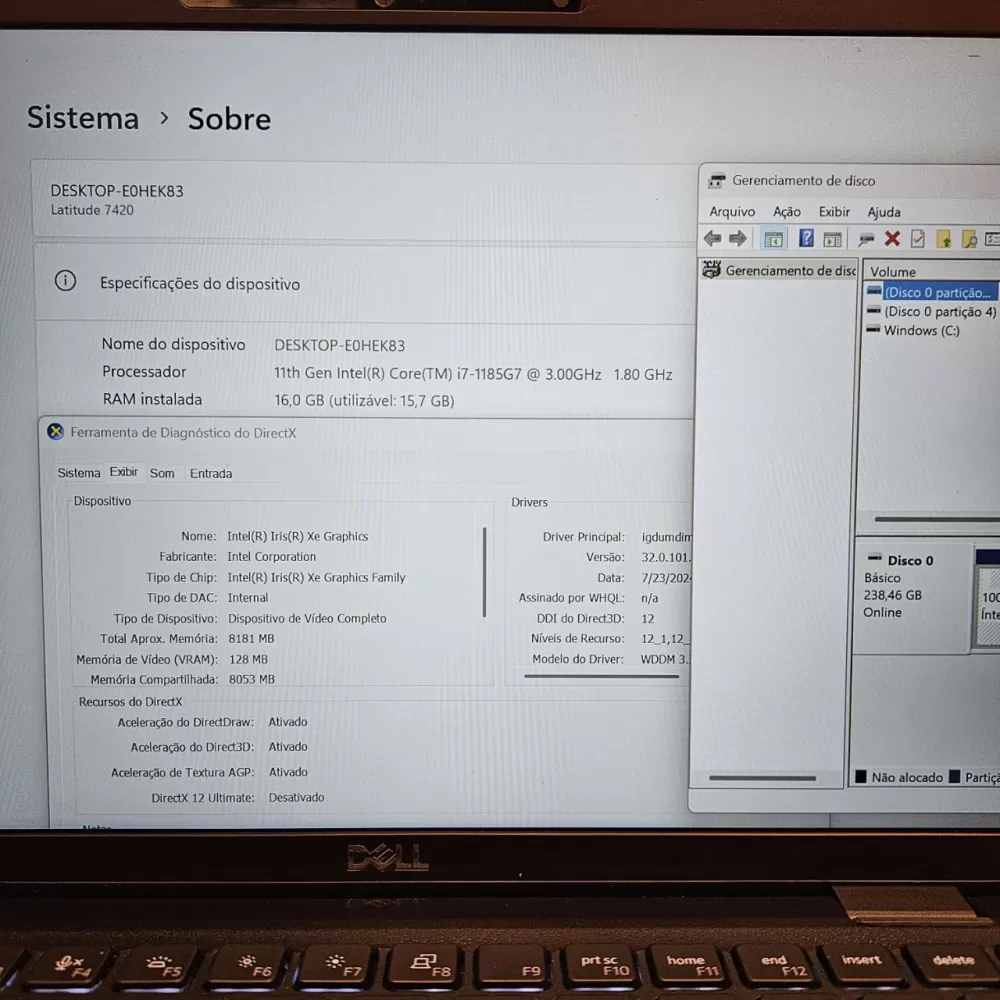The image size is (1000, 1000).
Task: Click the DirectX 12 Ultimate Desativado value
Action: coord(297,797)
